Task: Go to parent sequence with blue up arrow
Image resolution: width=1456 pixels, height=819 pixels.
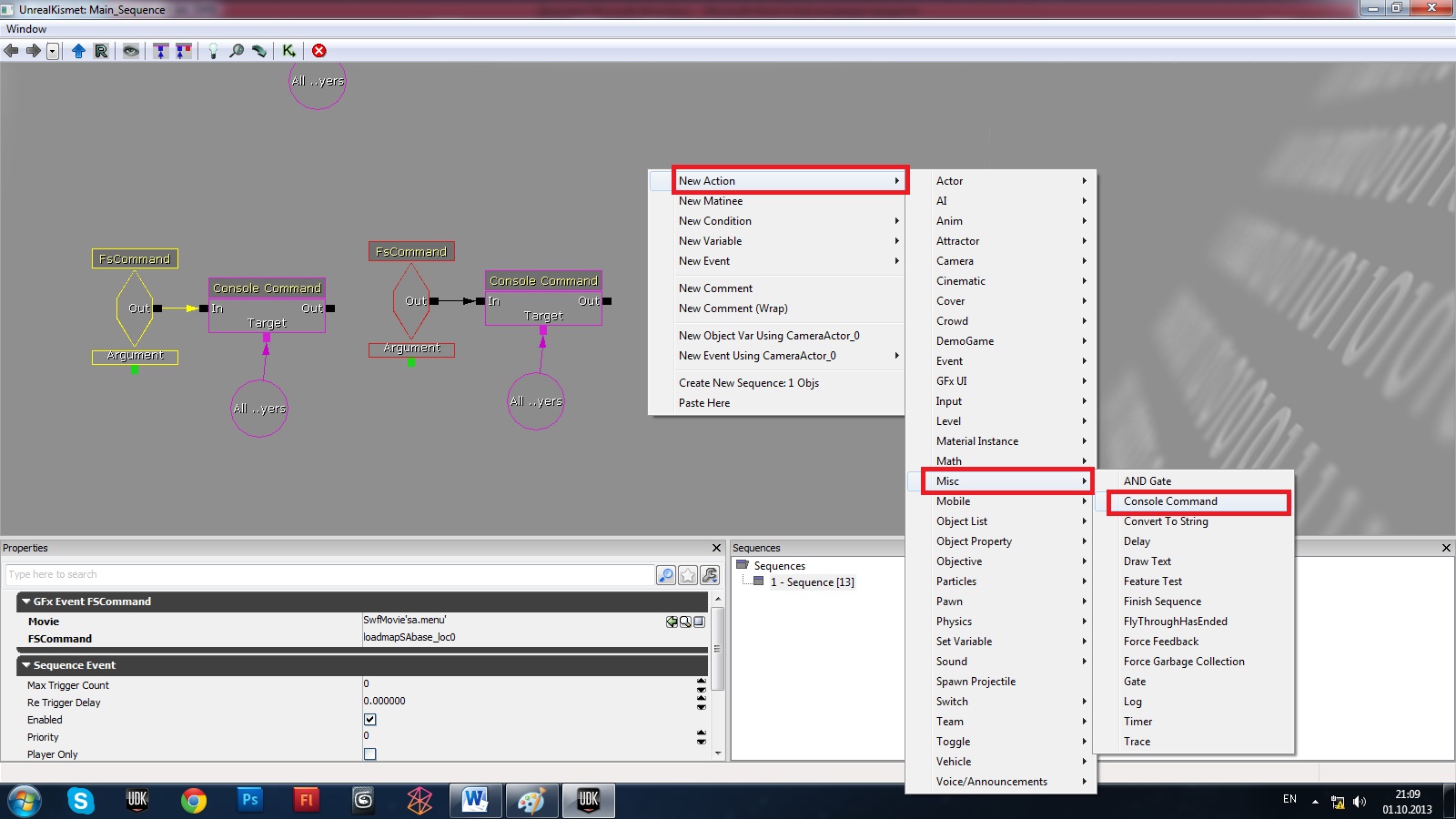Action: [78, 51]
